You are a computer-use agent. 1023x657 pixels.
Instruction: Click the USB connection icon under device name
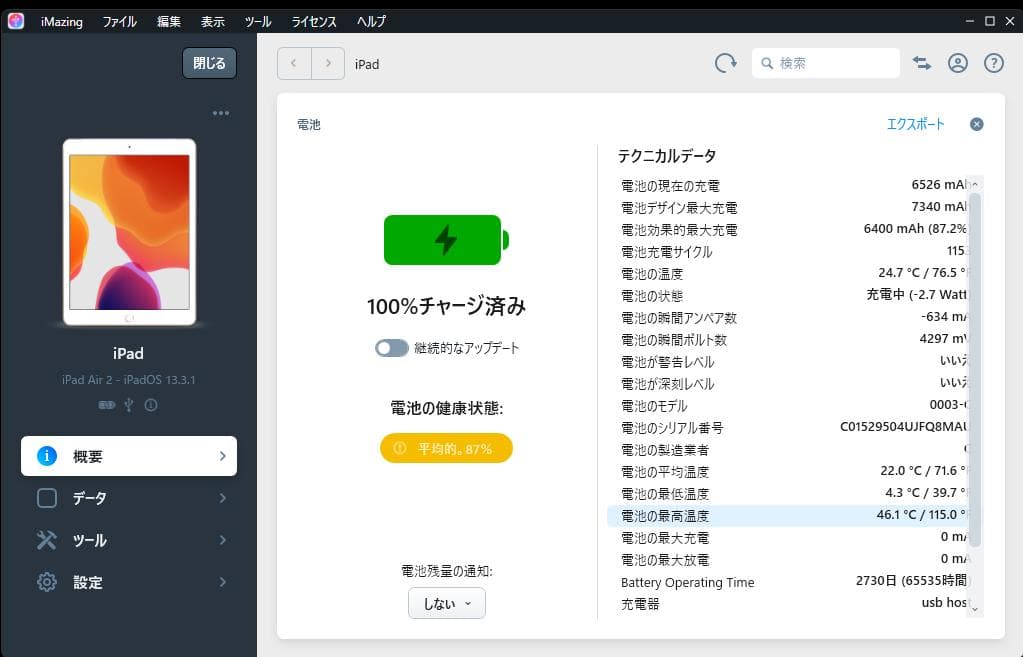[129, 404]
